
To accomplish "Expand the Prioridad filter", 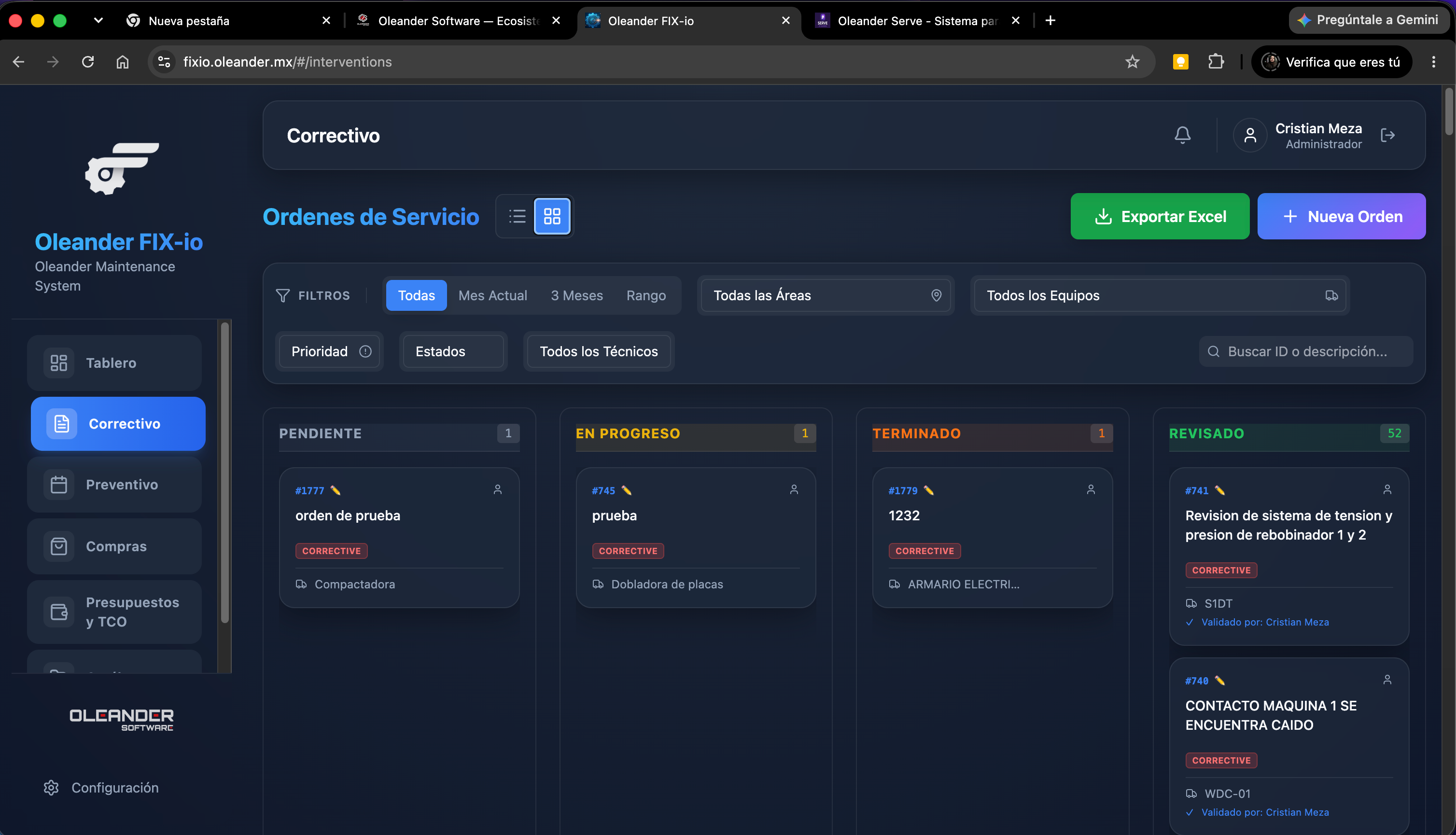I will [330, 351].
